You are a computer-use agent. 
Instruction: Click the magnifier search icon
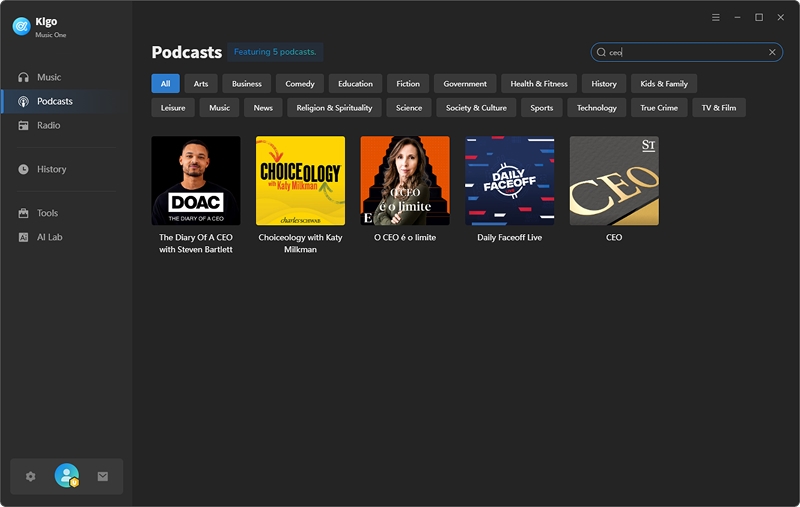tap(601, 52)
